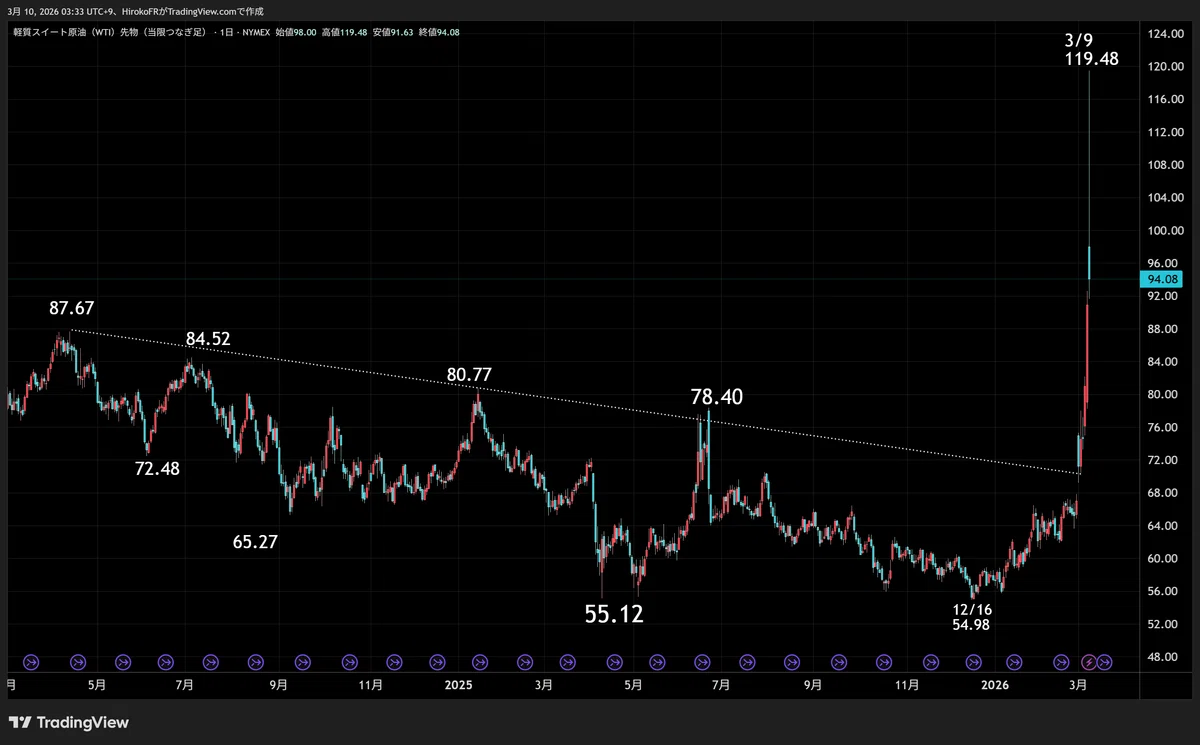Click 124.00 on the price axis
Screen dimensions: 1200x745
[x=1164, y=34]
